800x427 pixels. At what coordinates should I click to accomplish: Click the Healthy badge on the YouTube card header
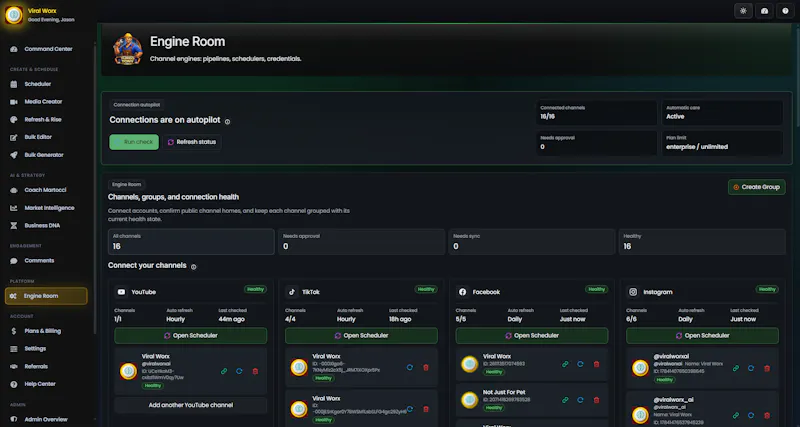click(x=255, y=289)
